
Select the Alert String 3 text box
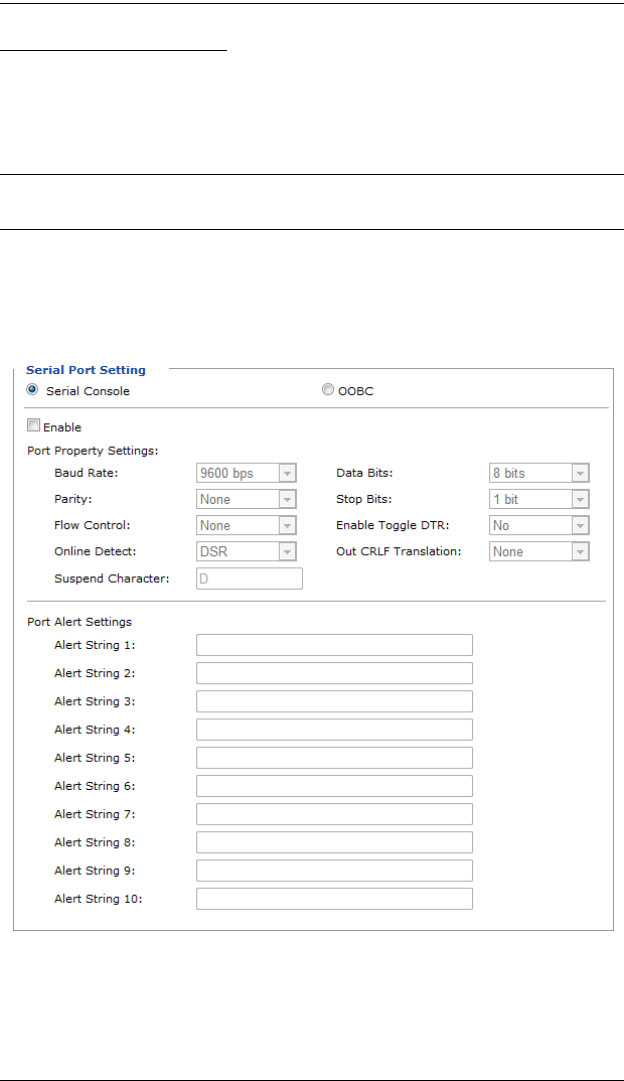334,701
